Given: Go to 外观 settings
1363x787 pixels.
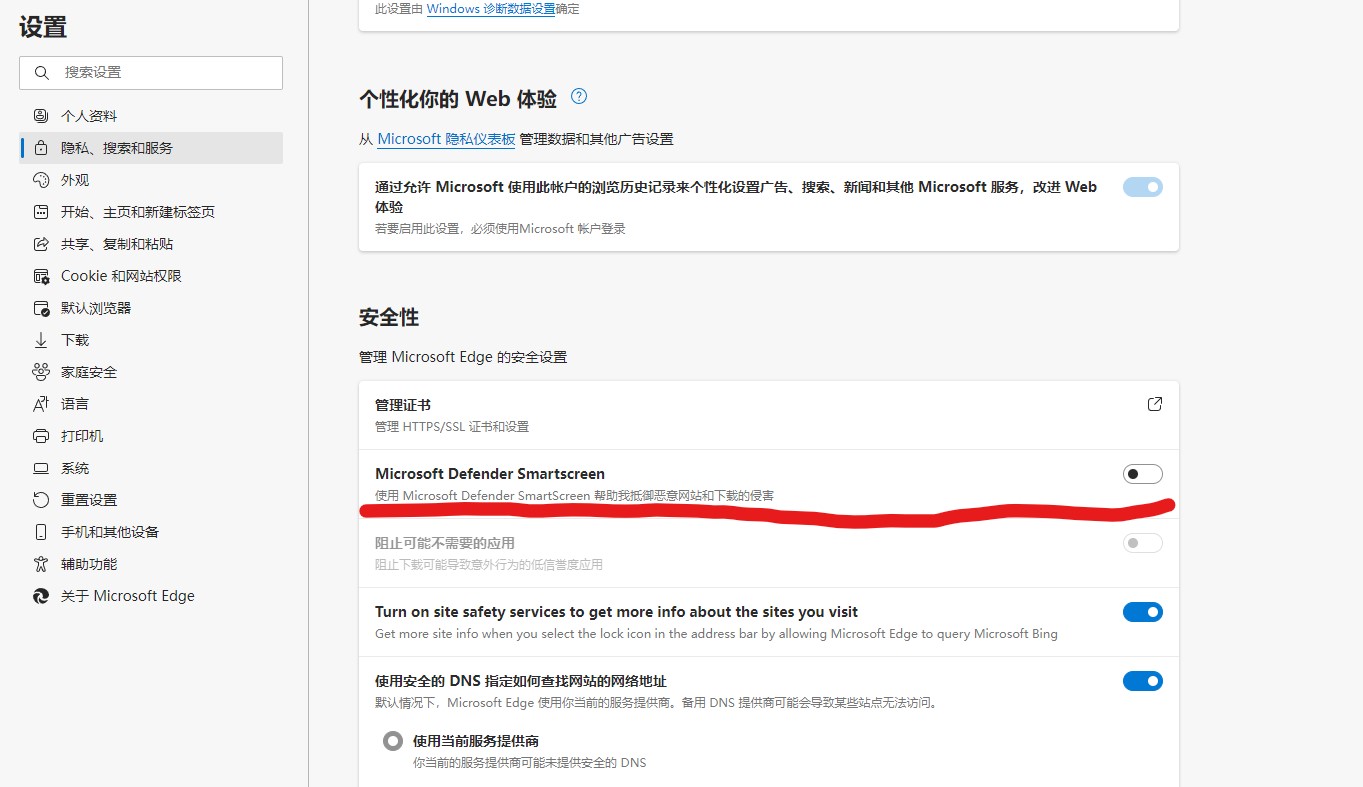Looking at the screenshot, I should pyautogui.click(x=151, y=180).
